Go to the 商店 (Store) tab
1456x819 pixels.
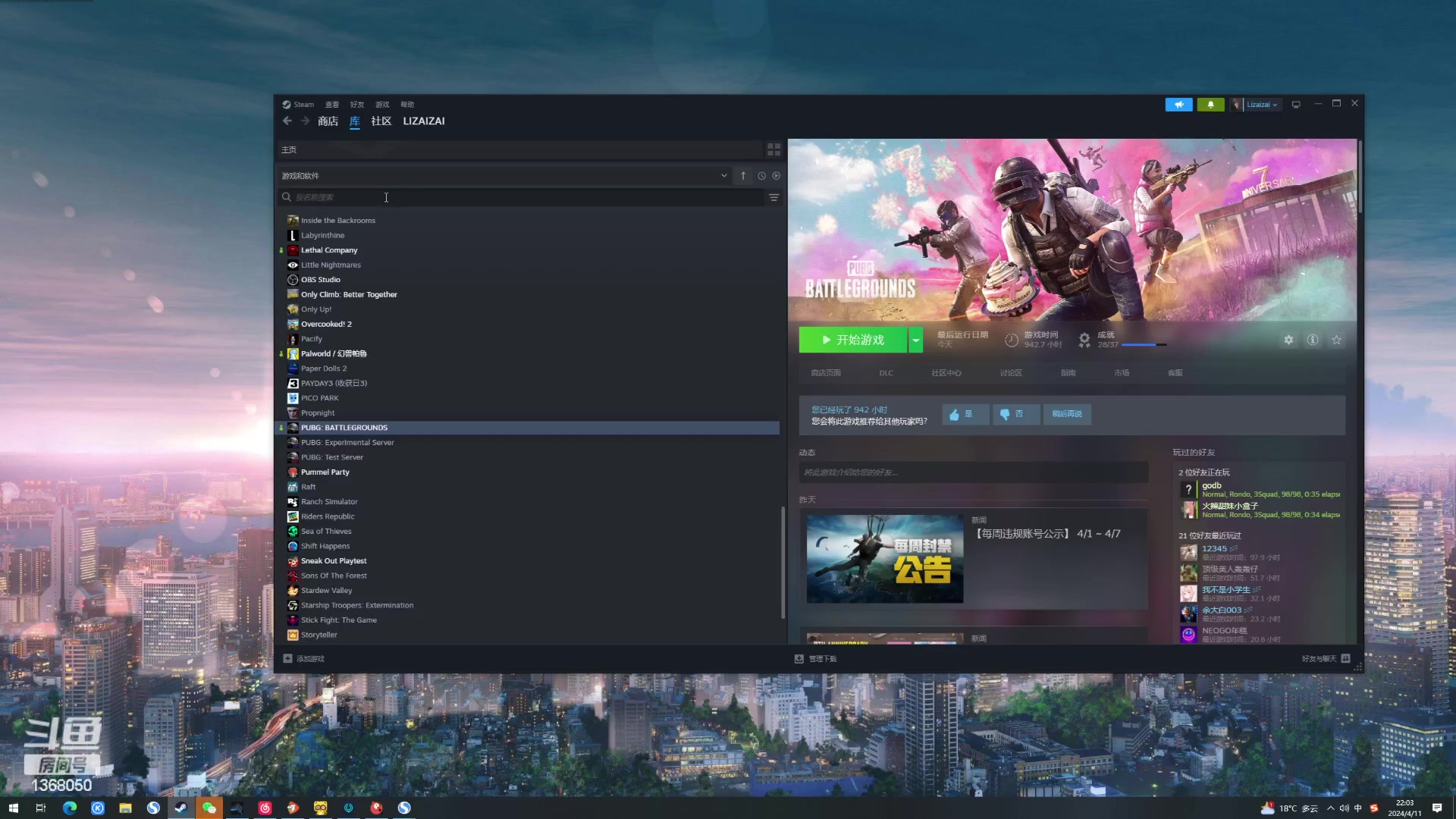pos(328,121)
